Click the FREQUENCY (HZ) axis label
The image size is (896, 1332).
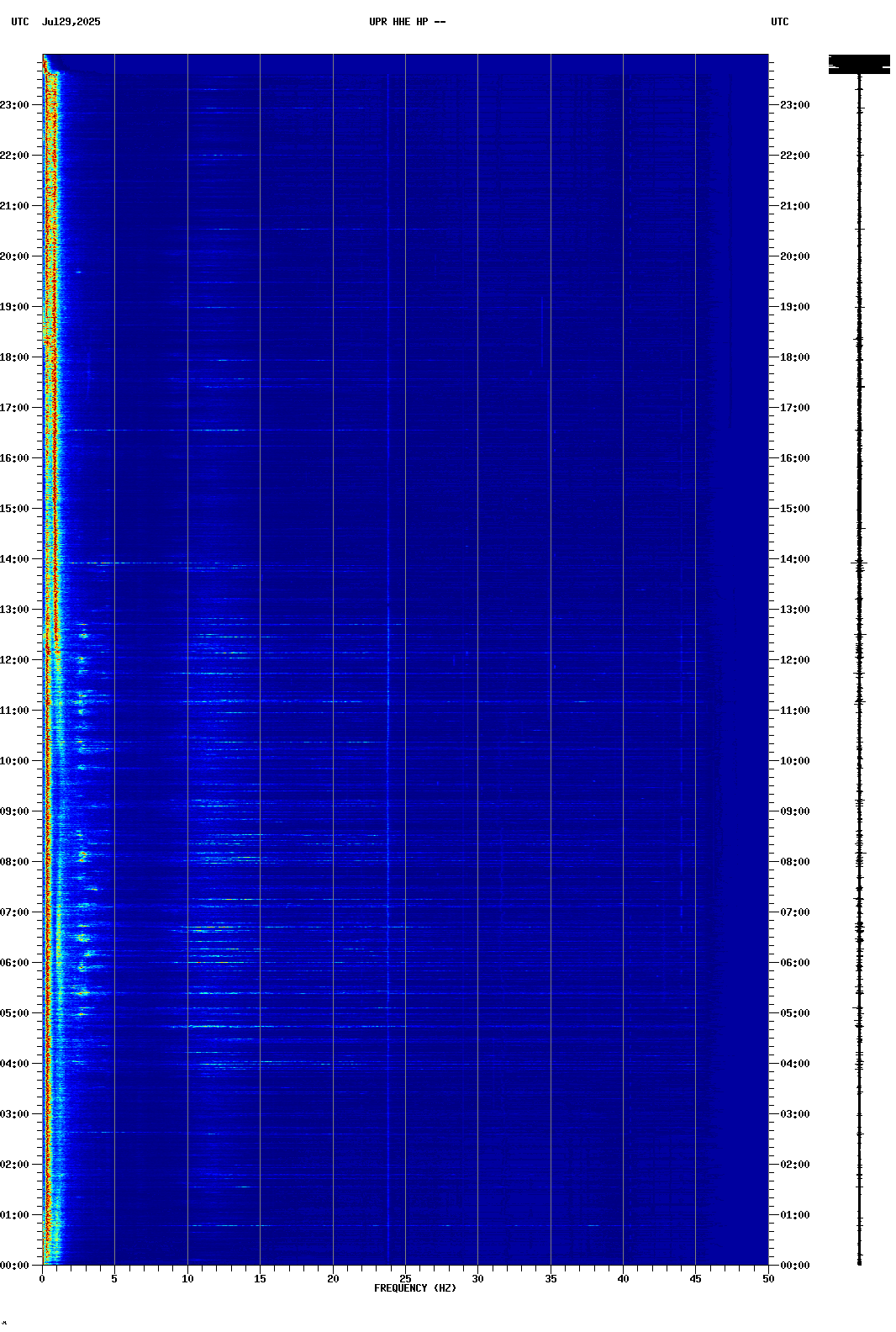pyautogui.click(x=415, y=1288)
